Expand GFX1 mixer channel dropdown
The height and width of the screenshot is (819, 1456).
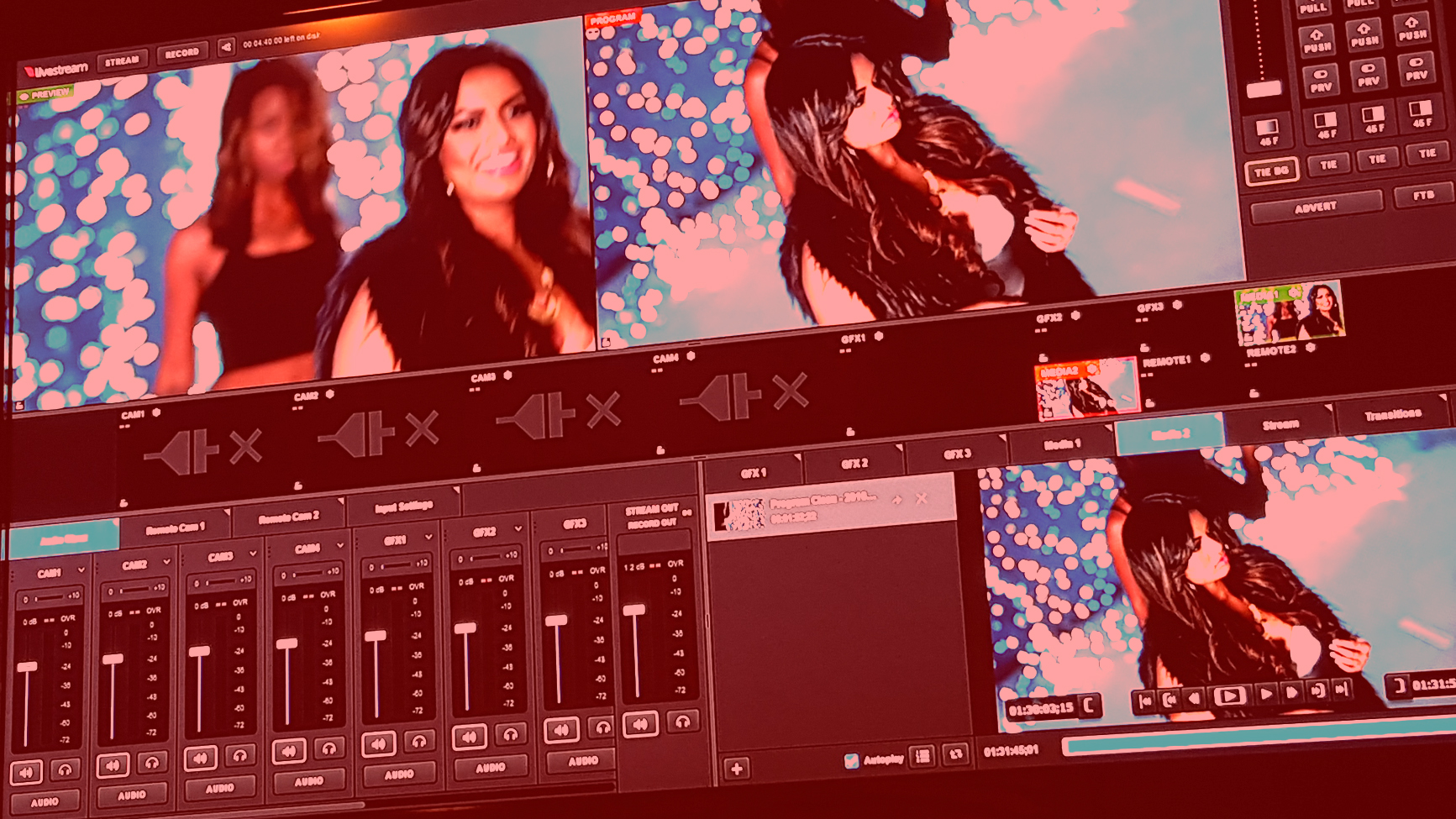tap(428, 538)
